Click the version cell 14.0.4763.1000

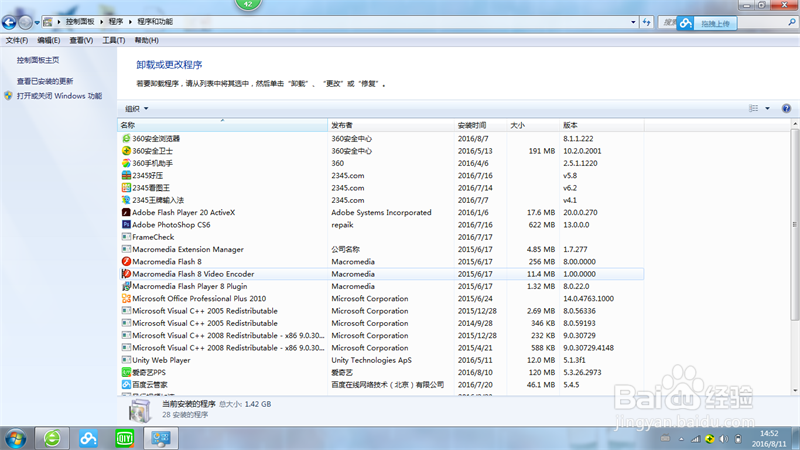(x=588, y=298)
